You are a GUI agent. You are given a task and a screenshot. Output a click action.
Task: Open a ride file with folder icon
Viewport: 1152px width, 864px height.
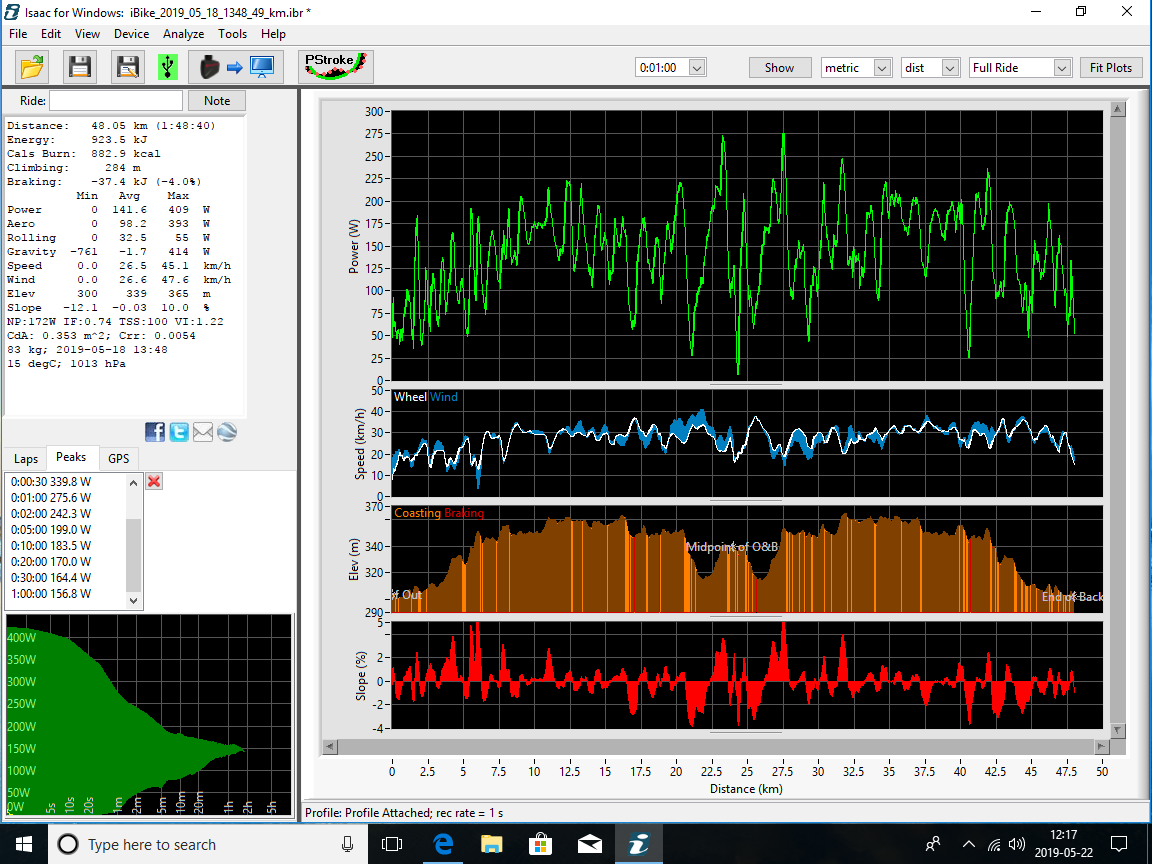pos(32,67)
